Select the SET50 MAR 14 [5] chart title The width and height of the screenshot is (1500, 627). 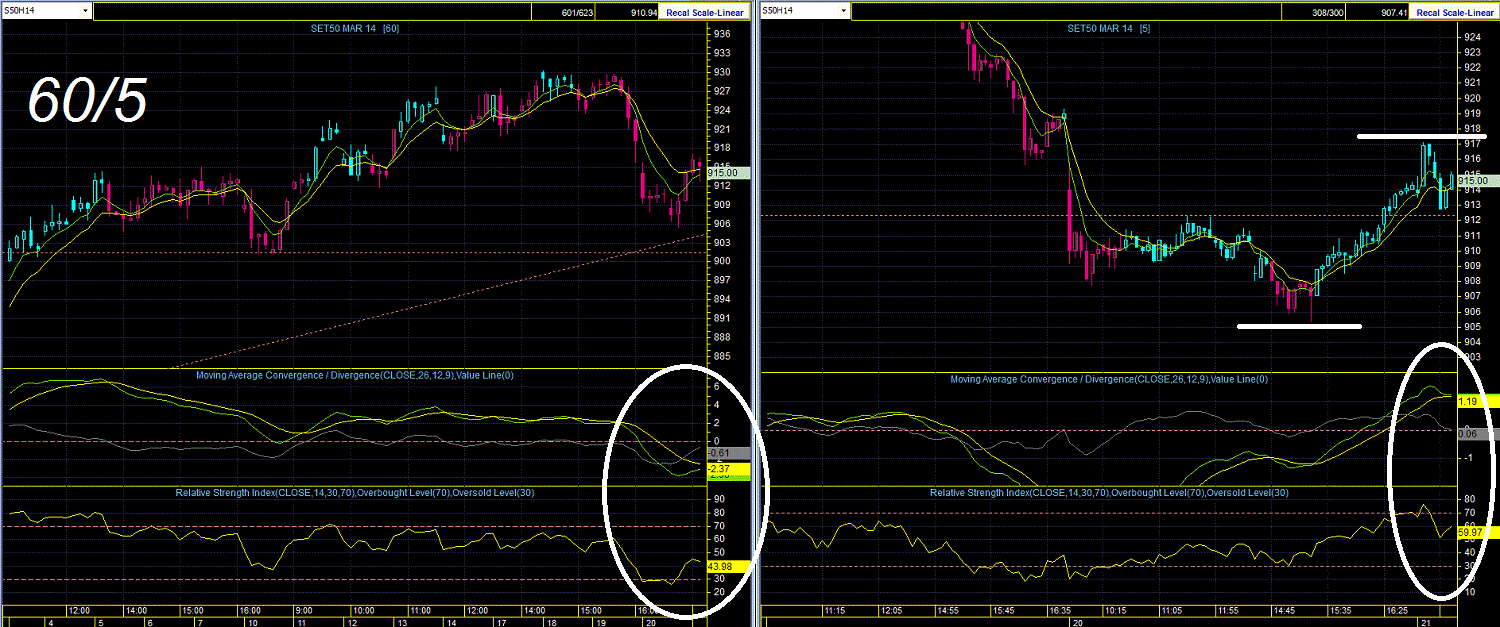(1109, 29)
